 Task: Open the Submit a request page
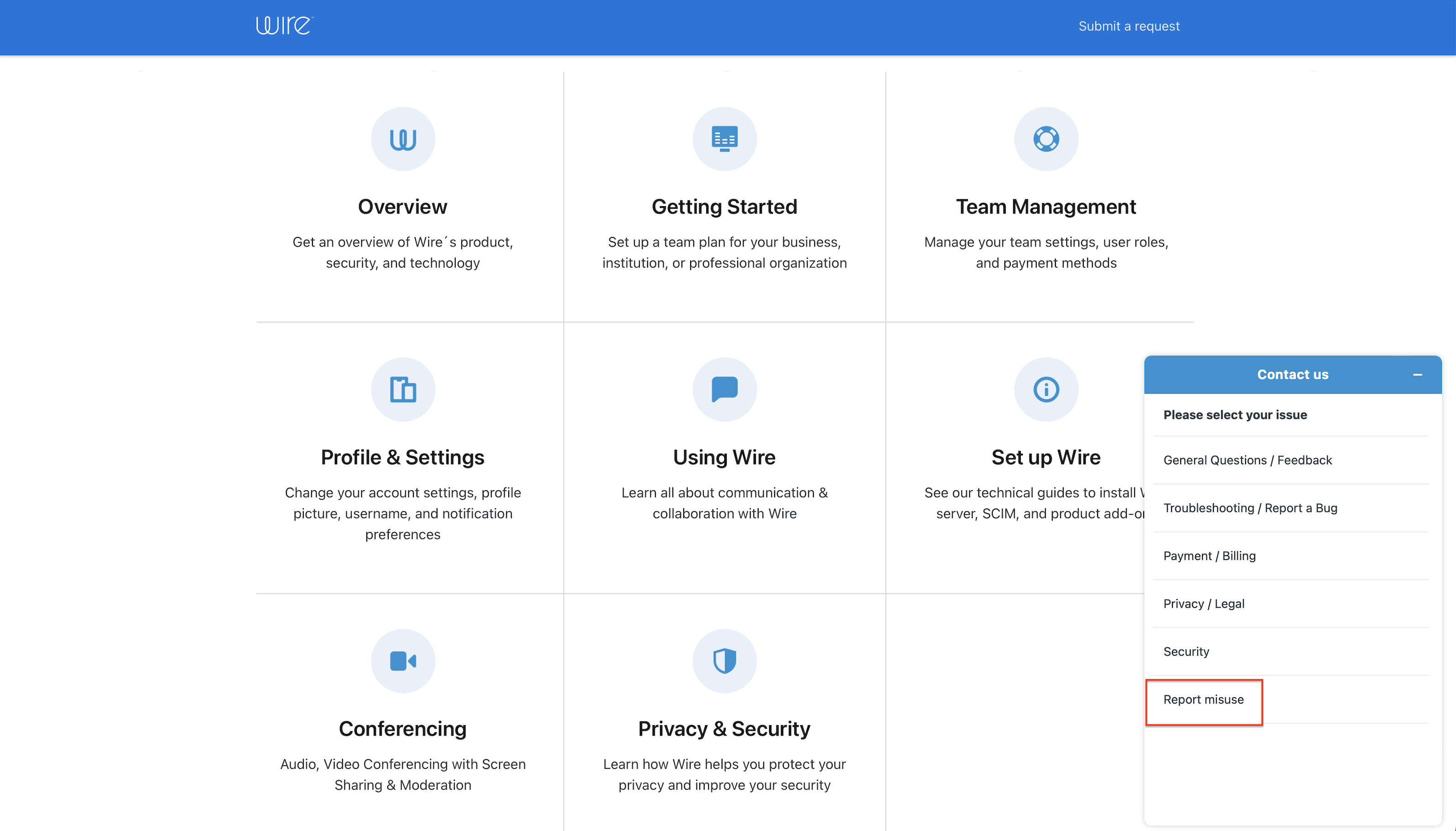pos(1129,26)
